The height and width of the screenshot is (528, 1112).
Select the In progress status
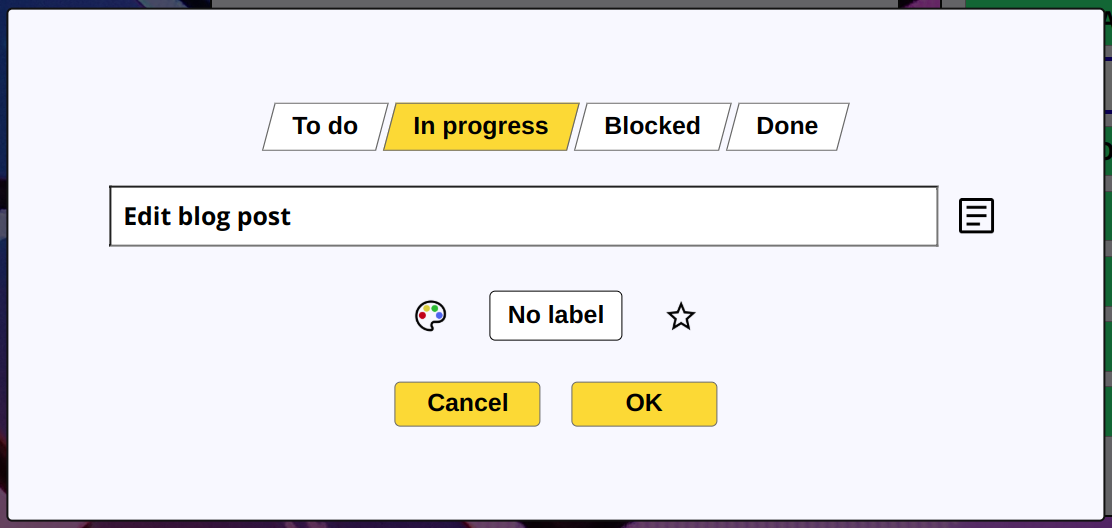pos(481,126)
